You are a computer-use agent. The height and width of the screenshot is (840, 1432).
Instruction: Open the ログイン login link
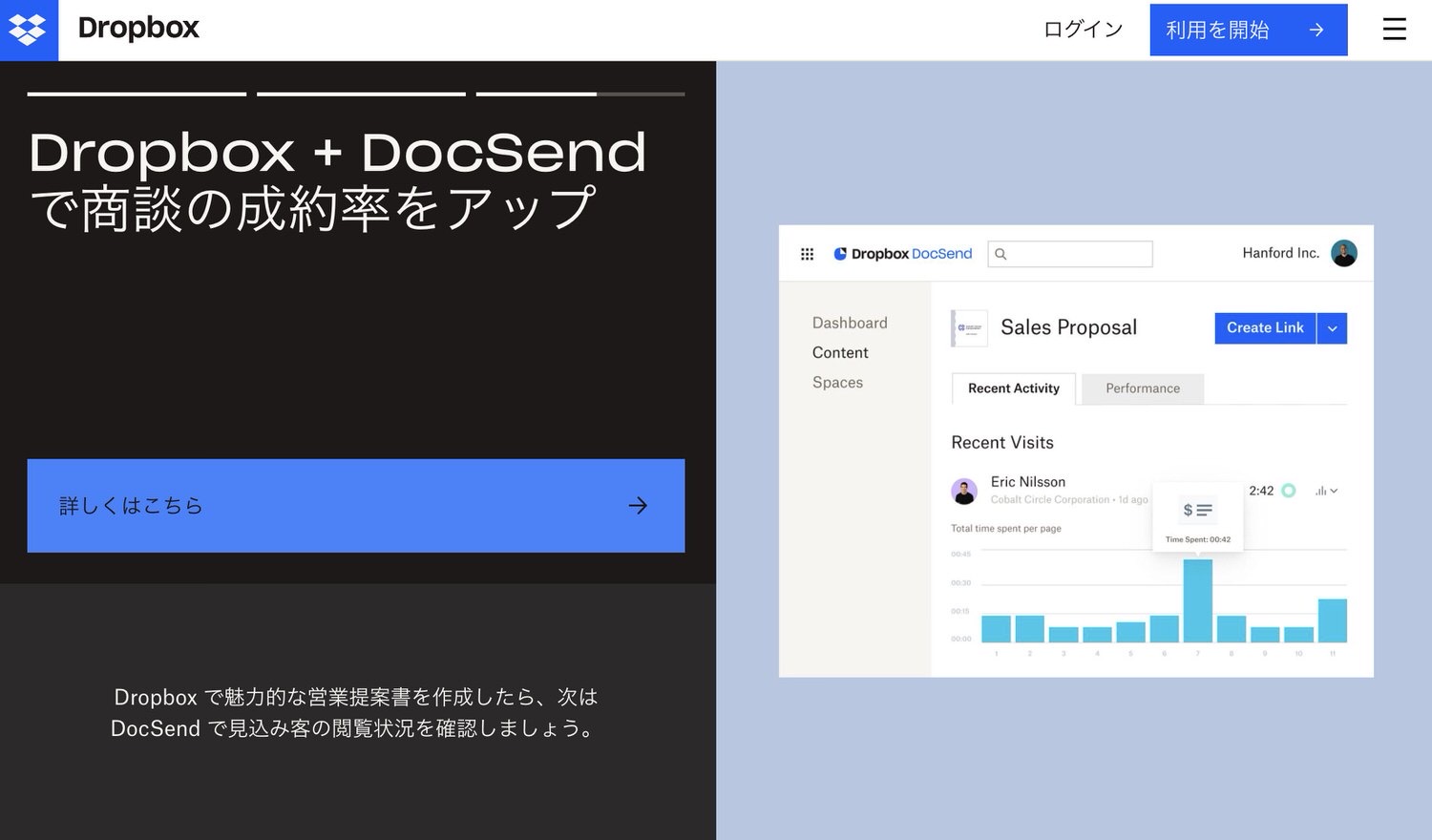point(1083,30)
